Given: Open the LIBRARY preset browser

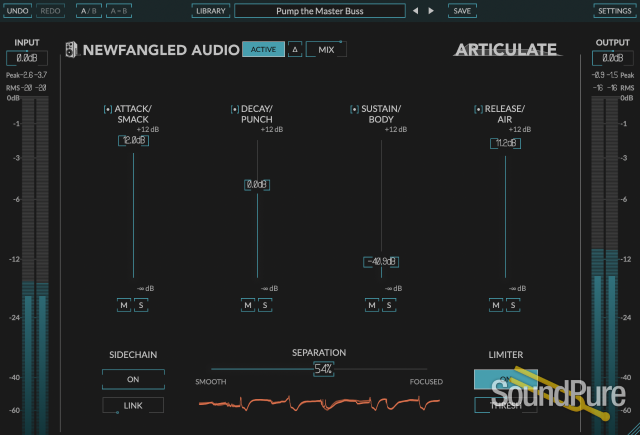Looking at the screenshot, I should 209,10.
